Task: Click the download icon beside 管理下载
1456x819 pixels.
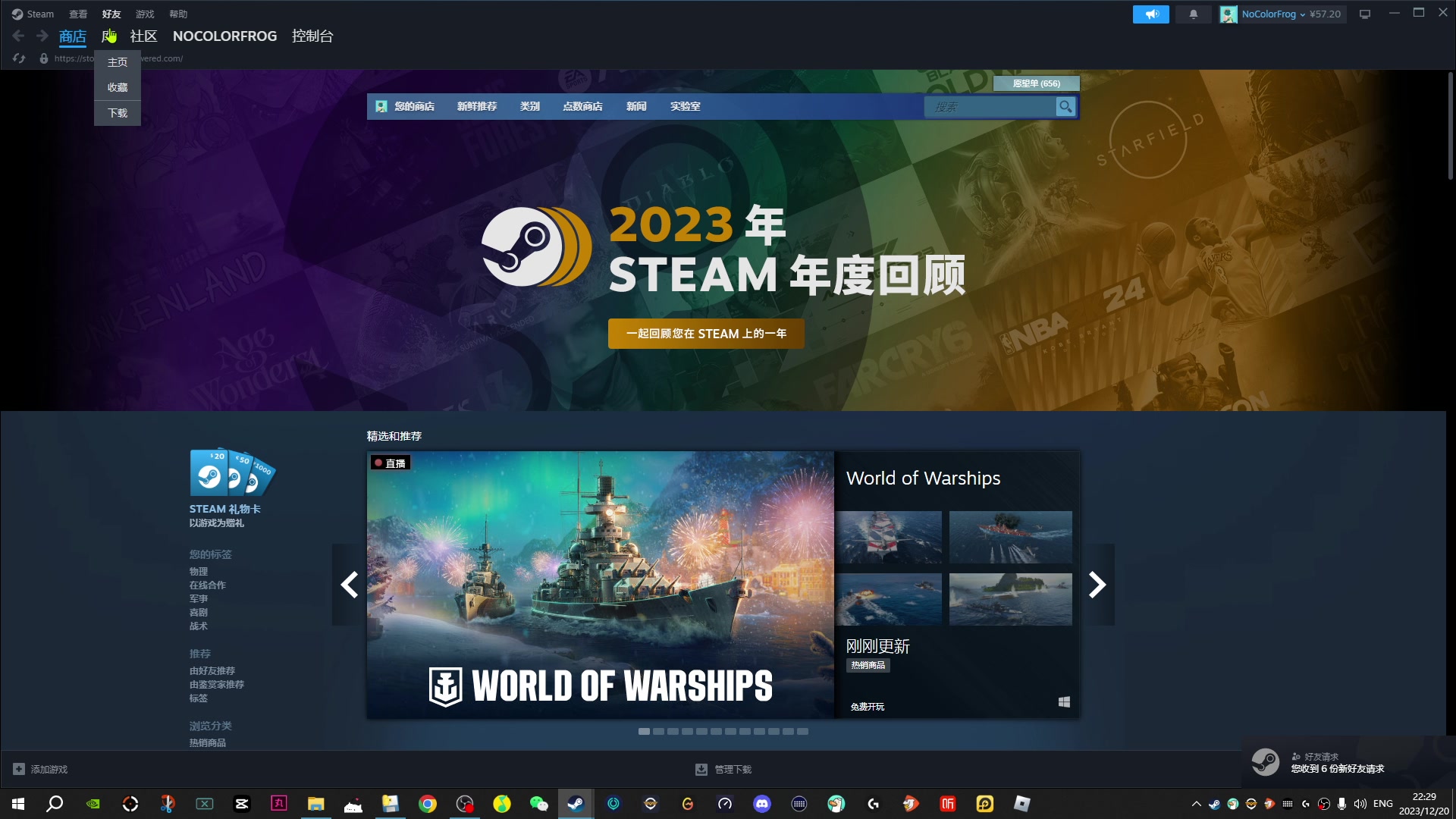Action: click(701, 769)
